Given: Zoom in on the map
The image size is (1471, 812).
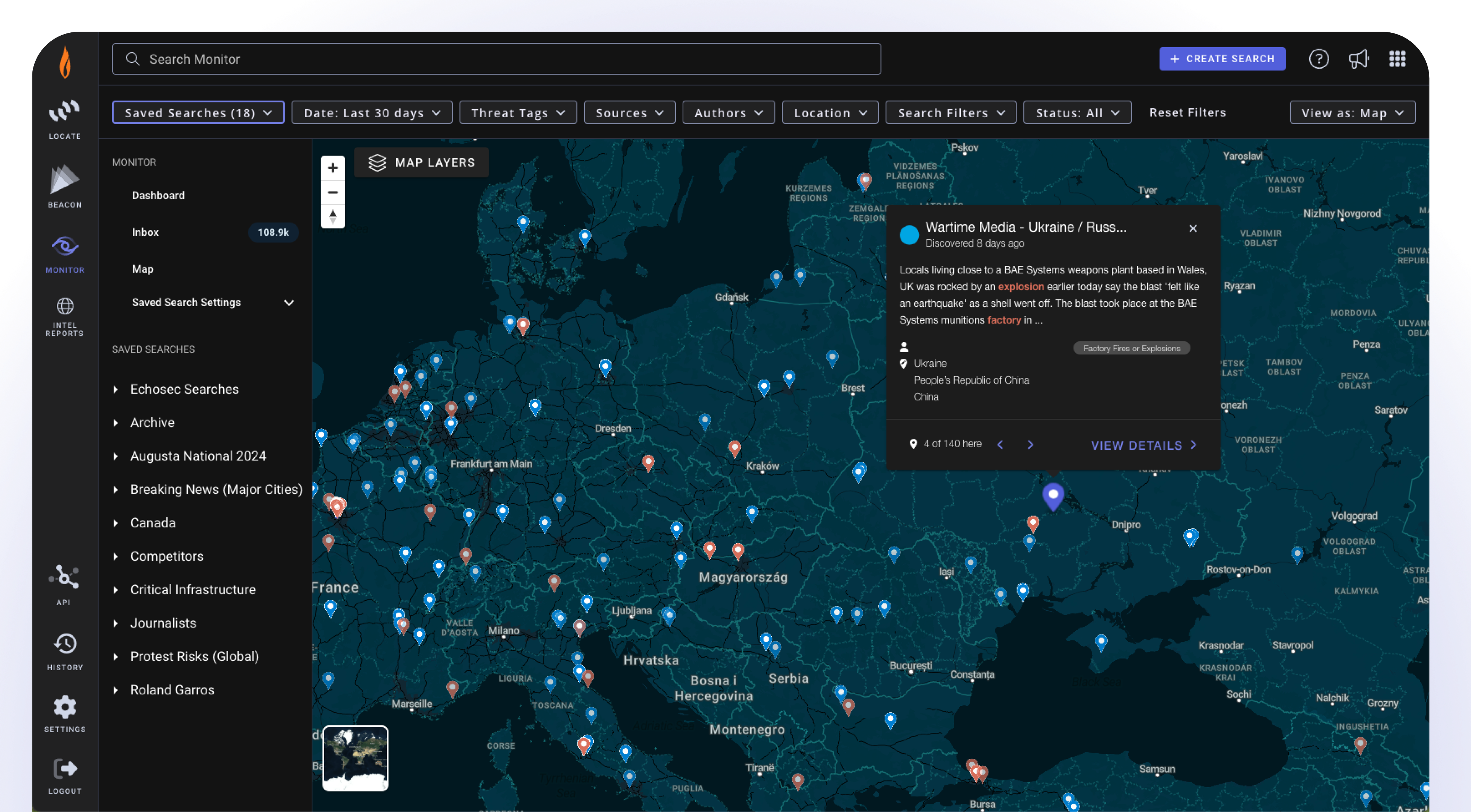Looking at the screenshot, I should tap(333, 168).
